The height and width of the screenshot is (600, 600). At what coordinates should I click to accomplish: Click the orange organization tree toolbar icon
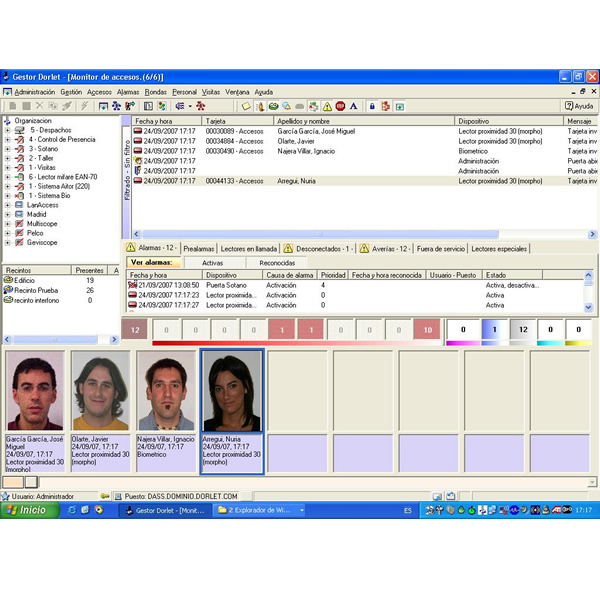point(385,106)
